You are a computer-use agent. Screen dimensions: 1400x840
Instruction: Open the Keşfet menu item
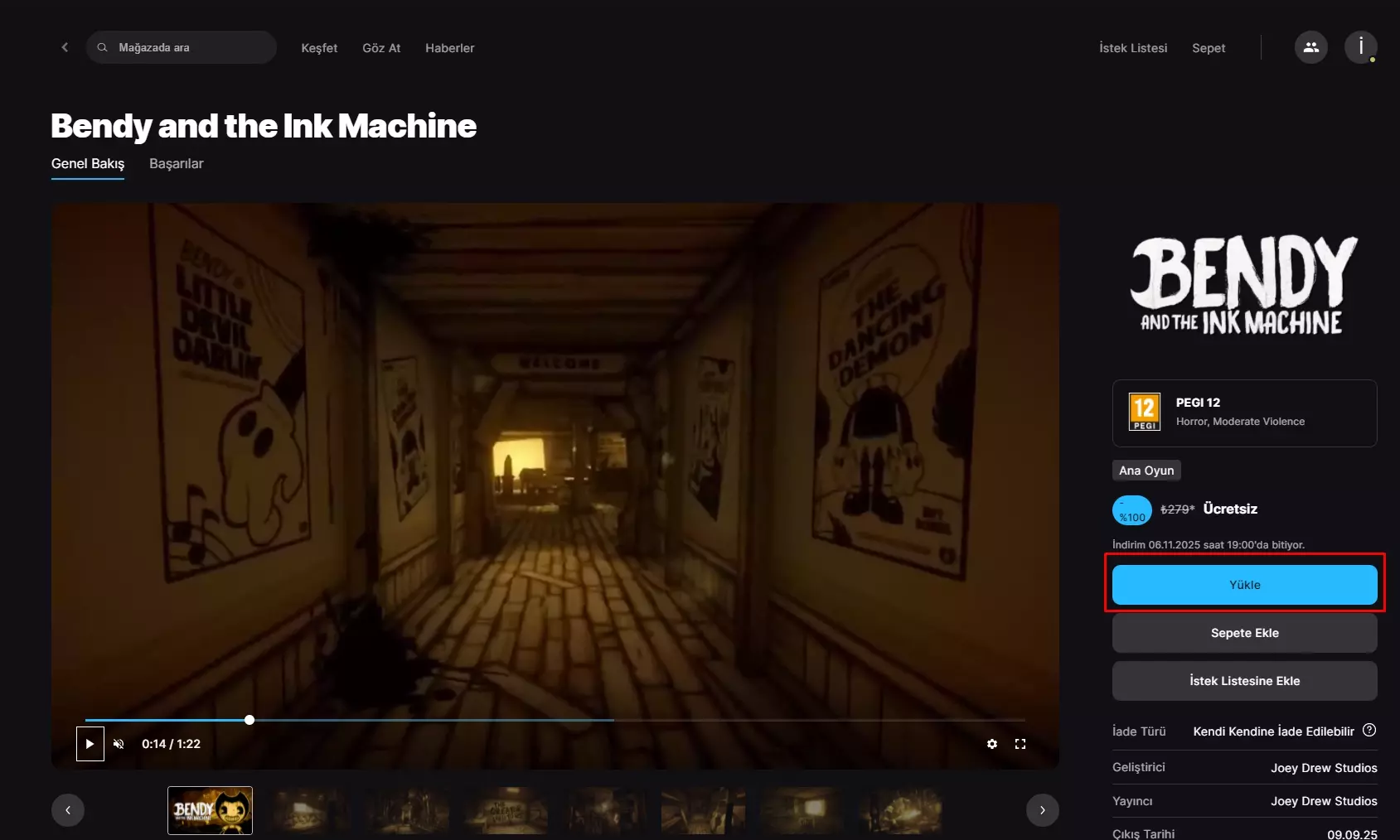point(318,48)
